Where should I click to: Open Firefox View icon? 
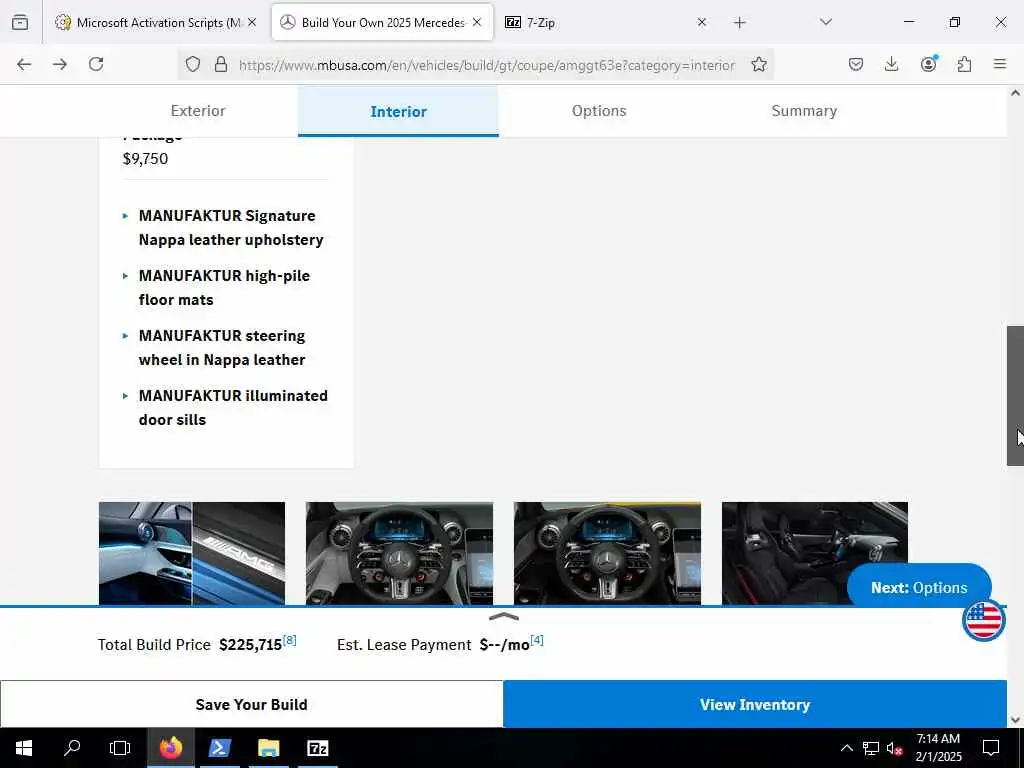[x=20, y=22]
